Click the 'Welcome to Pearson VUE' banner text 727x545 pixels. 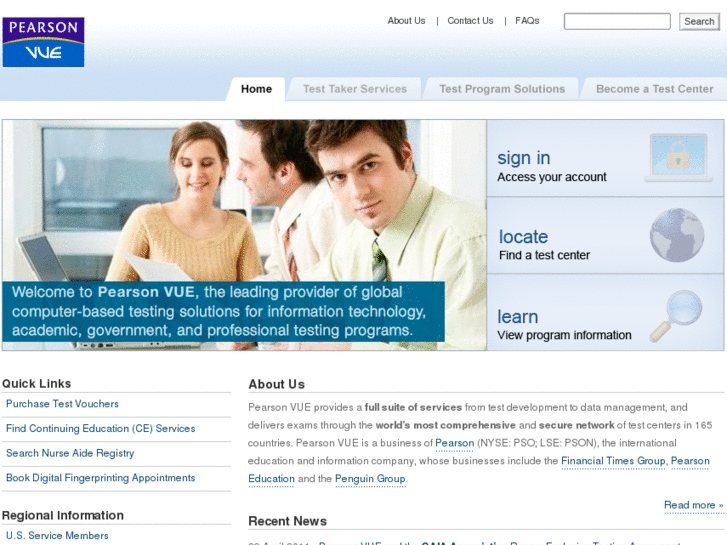coord(218,311)
